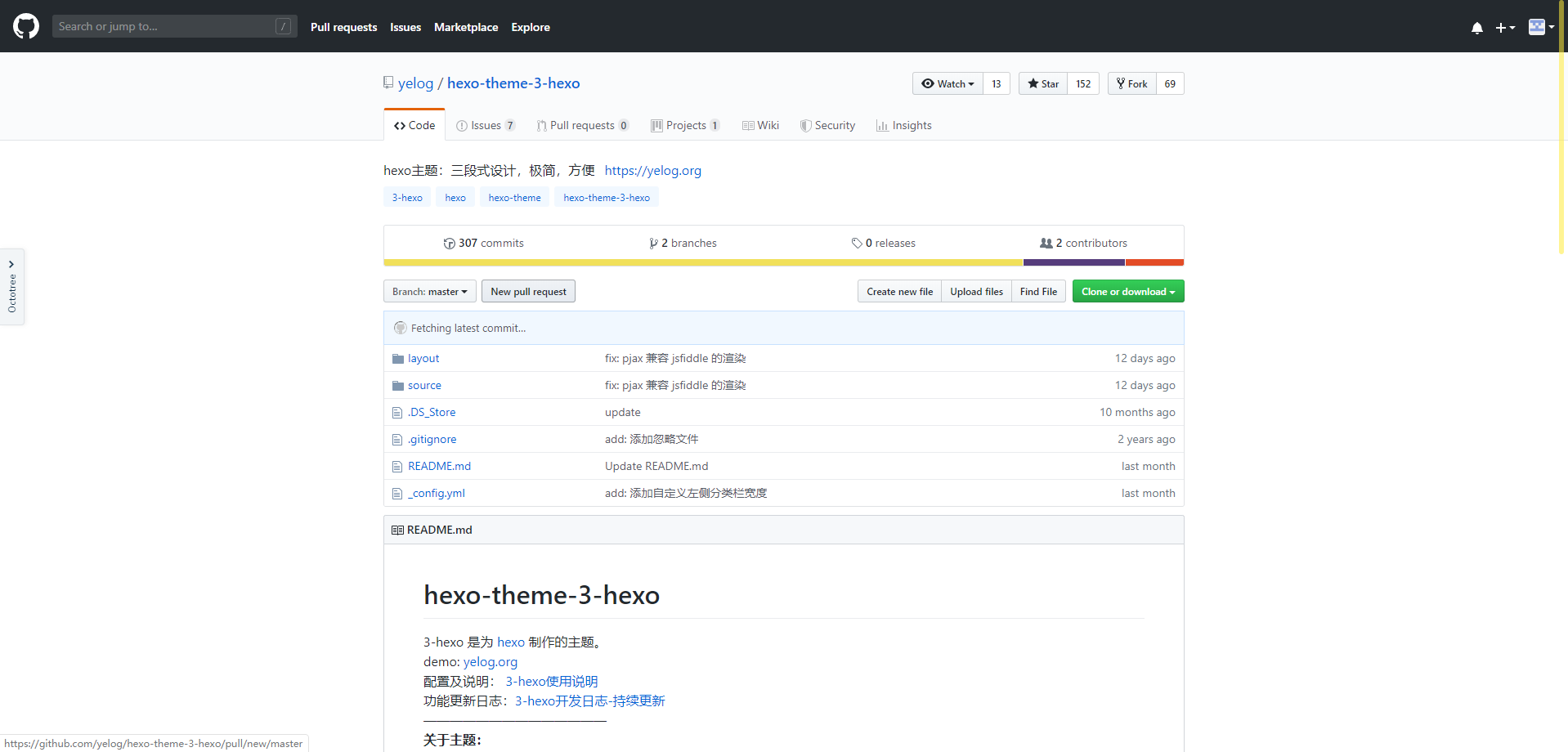
Task: Open the 'Update README.md' commit message
Action: [656, 467]
